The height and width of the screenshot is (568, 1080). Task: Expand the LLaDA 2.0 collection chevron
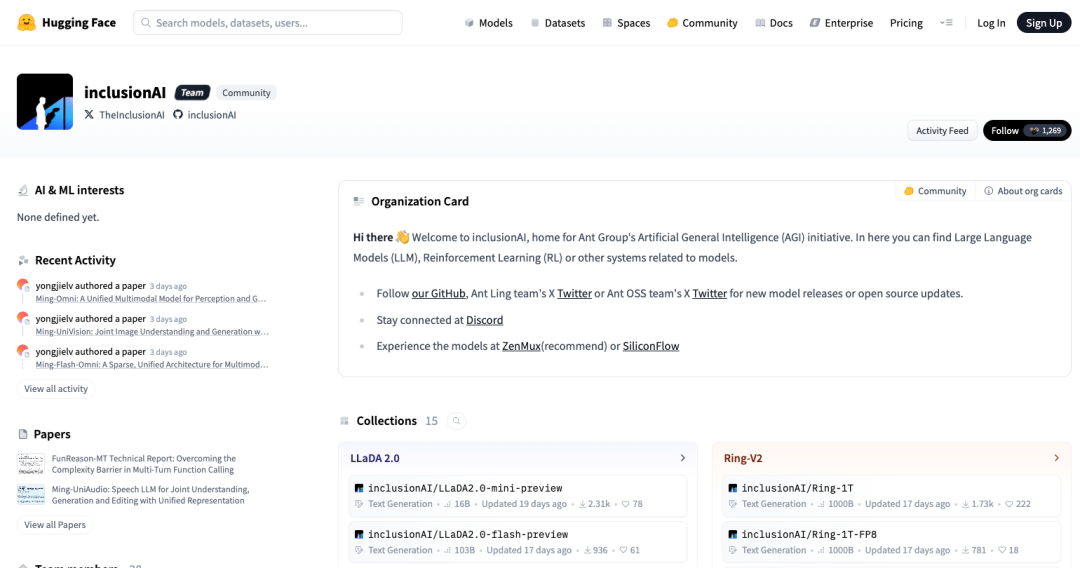pyautogui.click(x=683, y=458)
